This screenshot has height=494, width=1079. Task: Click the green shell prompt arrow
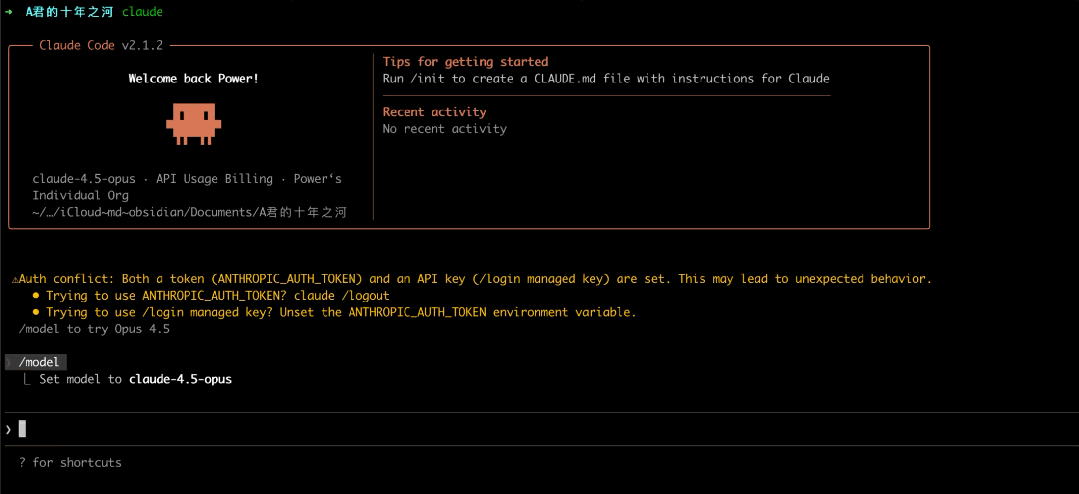[x=8, y=12]
